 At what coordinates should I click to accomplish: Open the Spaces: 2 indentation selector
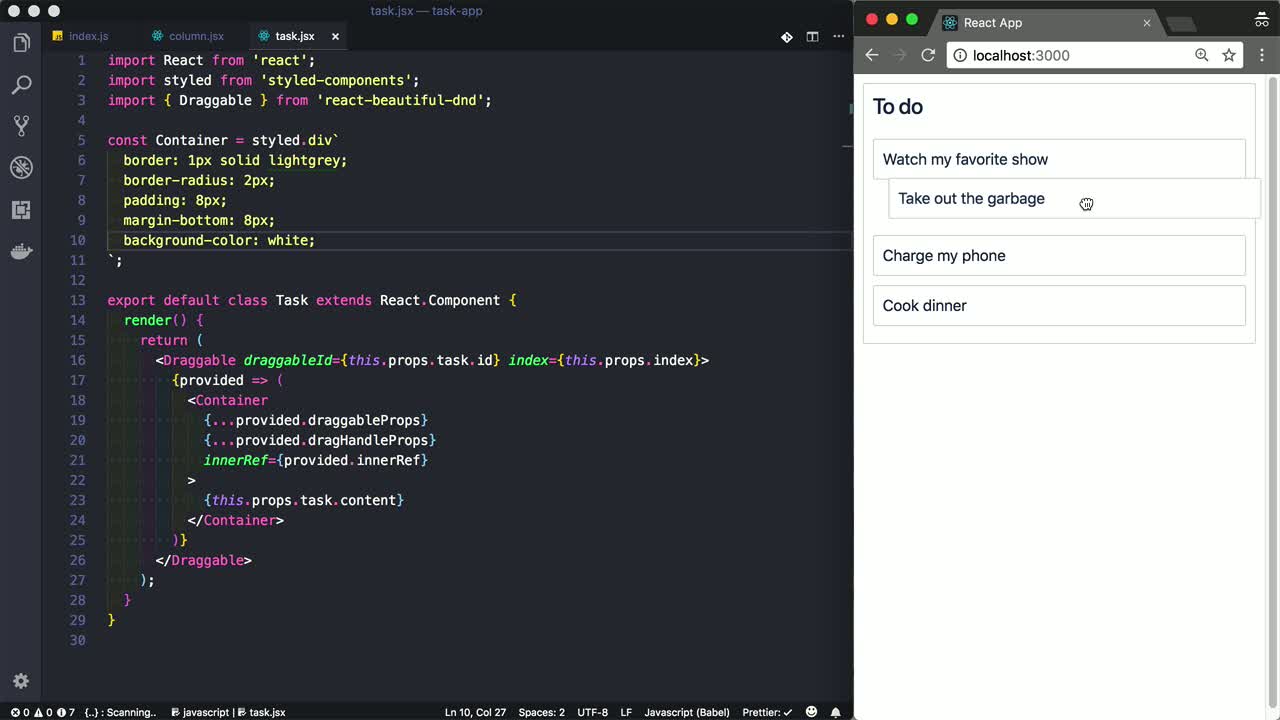tap(541, 712)
